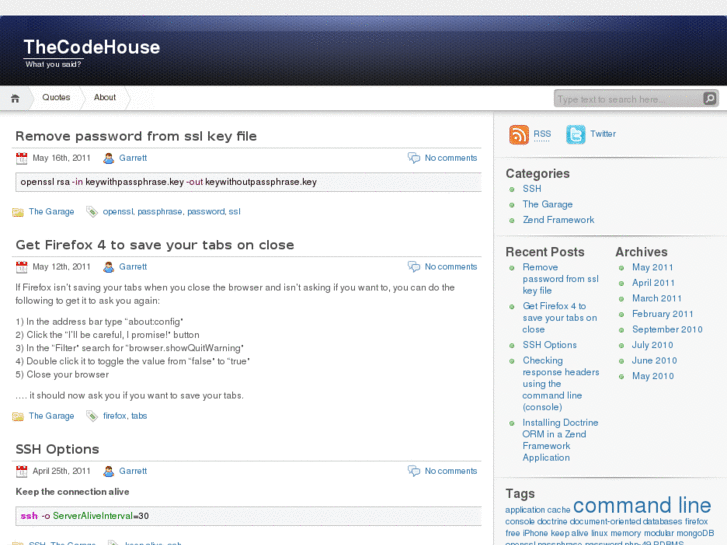Click calendar icon beside May 12th, 2011

(x=21, y=267)
